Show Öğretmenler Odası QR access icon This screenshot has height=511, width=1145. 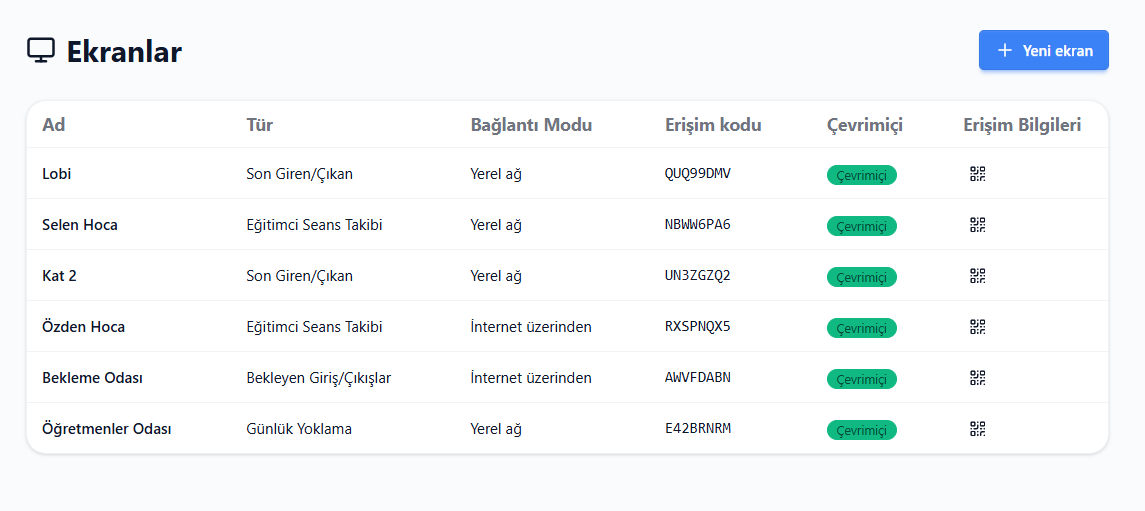(978, 429)
